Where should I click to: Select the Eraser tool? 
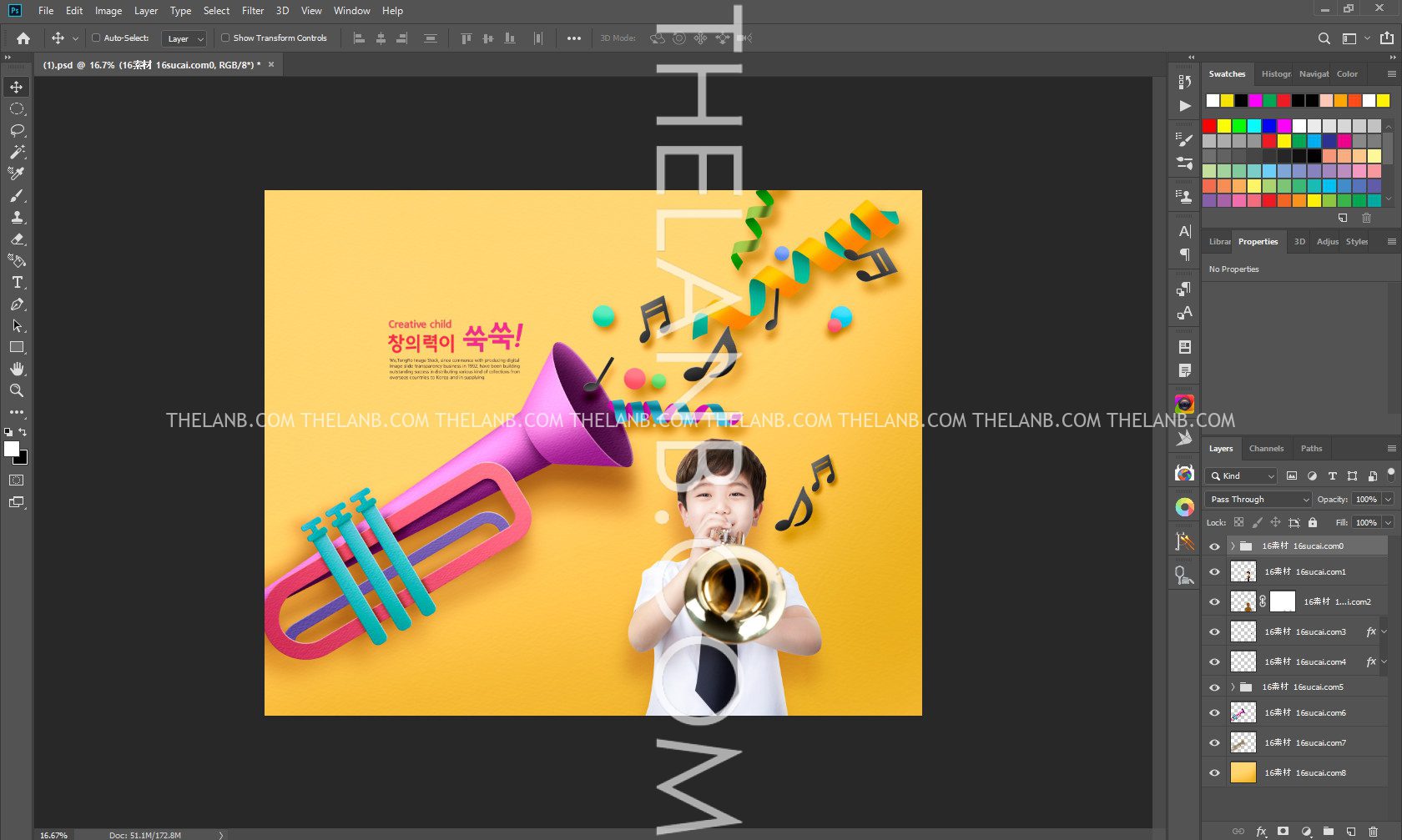tap(17, 239)
